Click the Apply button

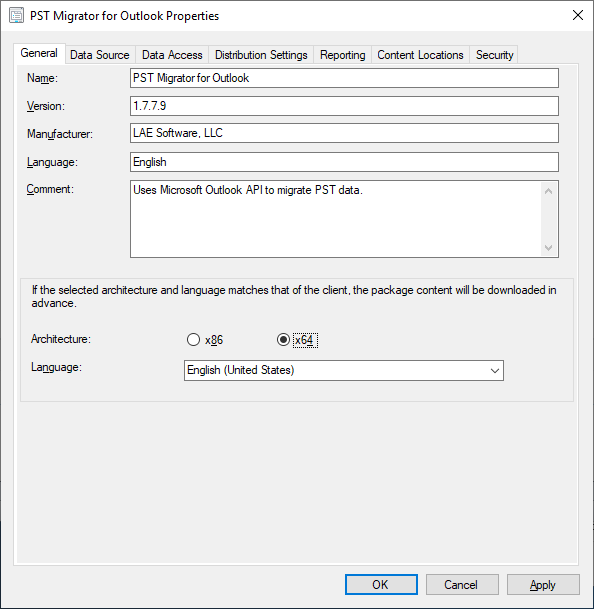click(543, 585)
